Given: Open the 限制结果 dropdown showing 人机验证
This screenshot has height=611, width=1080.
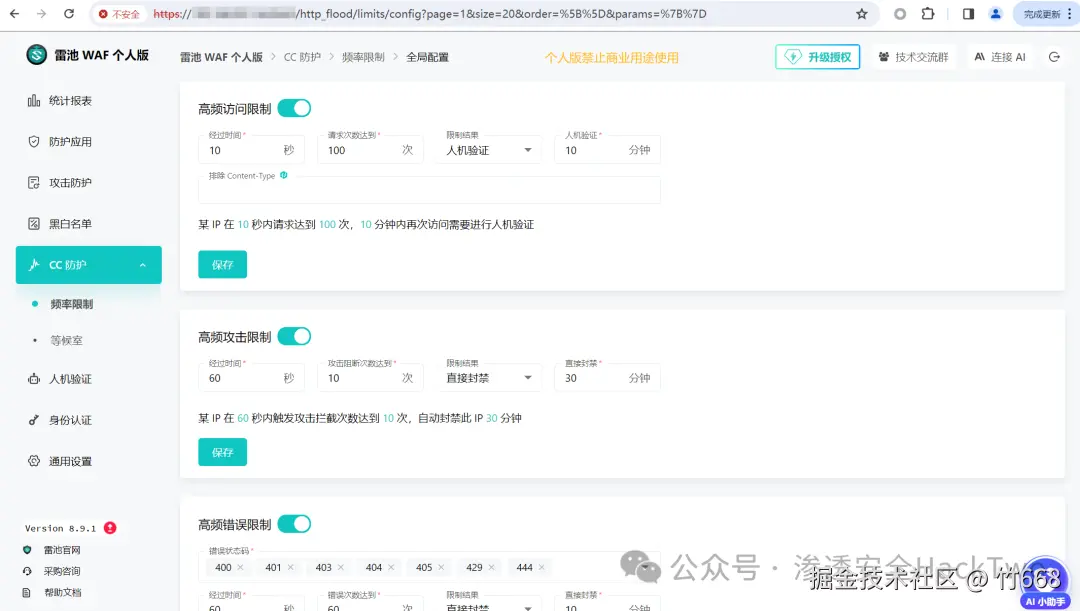Looking at the screenshot, I should (x=489, y=149).
